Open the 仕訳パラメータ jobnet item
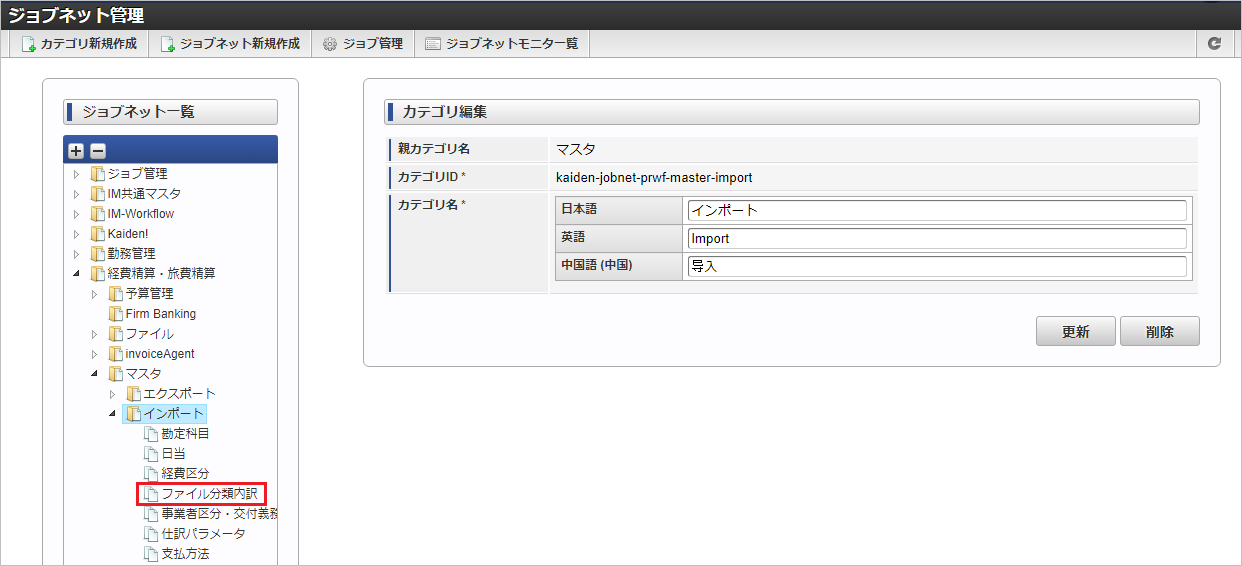This screenshot has width=1242, height=566. [x=204, y=534]
